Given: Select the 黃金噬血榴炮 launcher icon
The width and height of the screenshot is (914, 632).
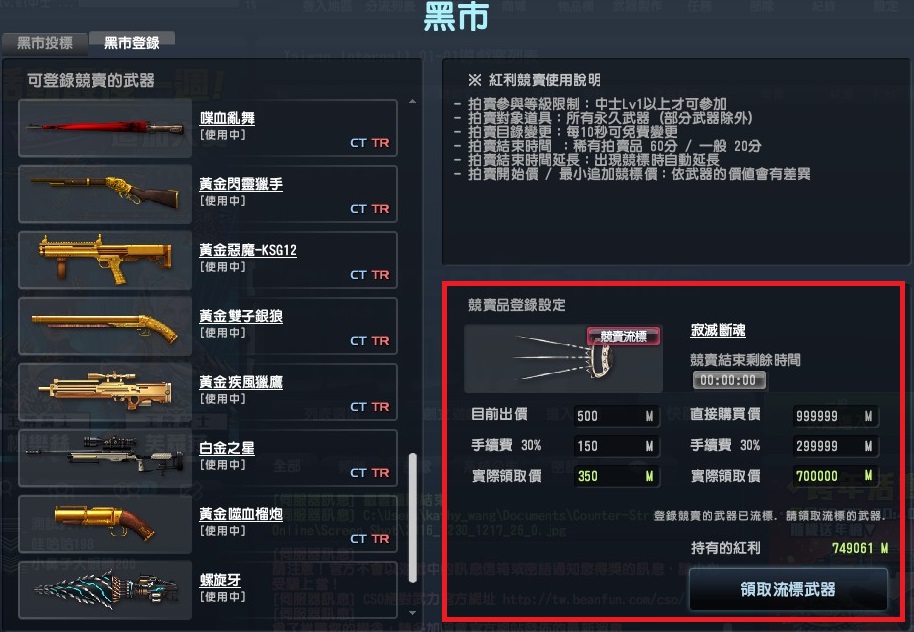Looking at the screenshot, I should pos(105,524).
